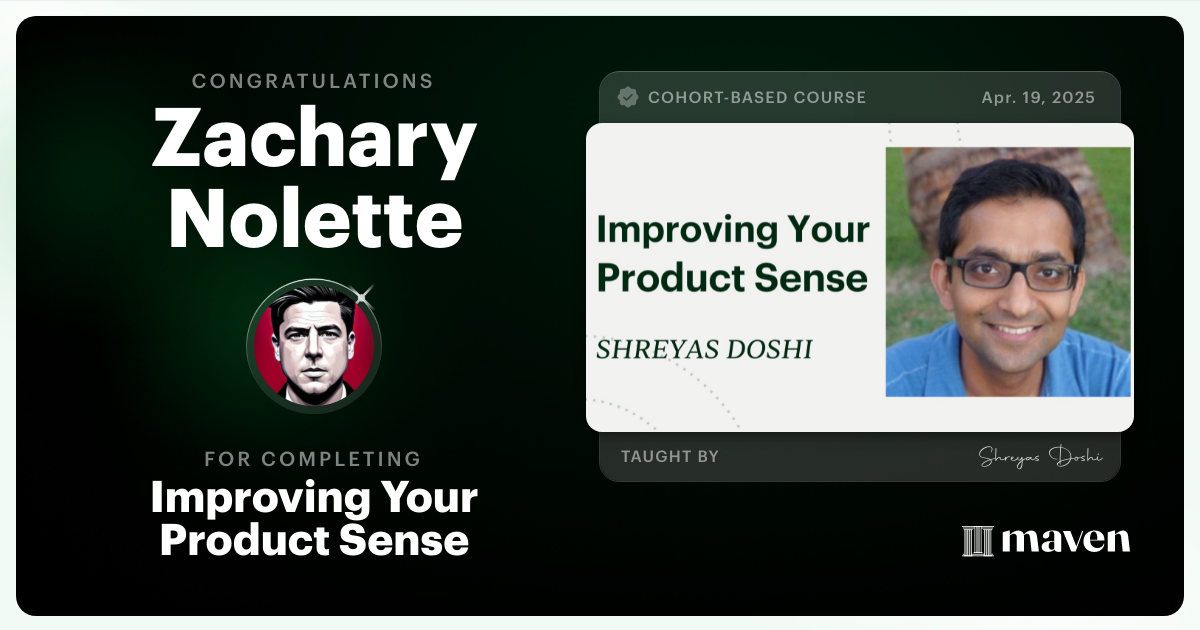The height and width of the screenshot is (630, 1200).
Task: Click the white course title below 'For Completing'
Action: (x=314, y=518)
